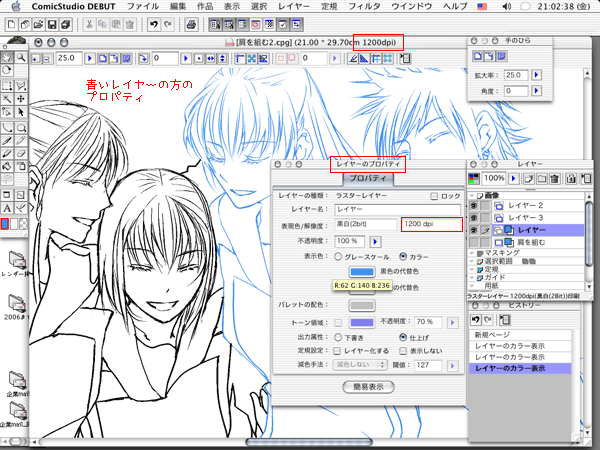This screenshot has width=600, height=450.
Task: Toggle visibility eye of レイヤー 2
Action: [474, 204]
